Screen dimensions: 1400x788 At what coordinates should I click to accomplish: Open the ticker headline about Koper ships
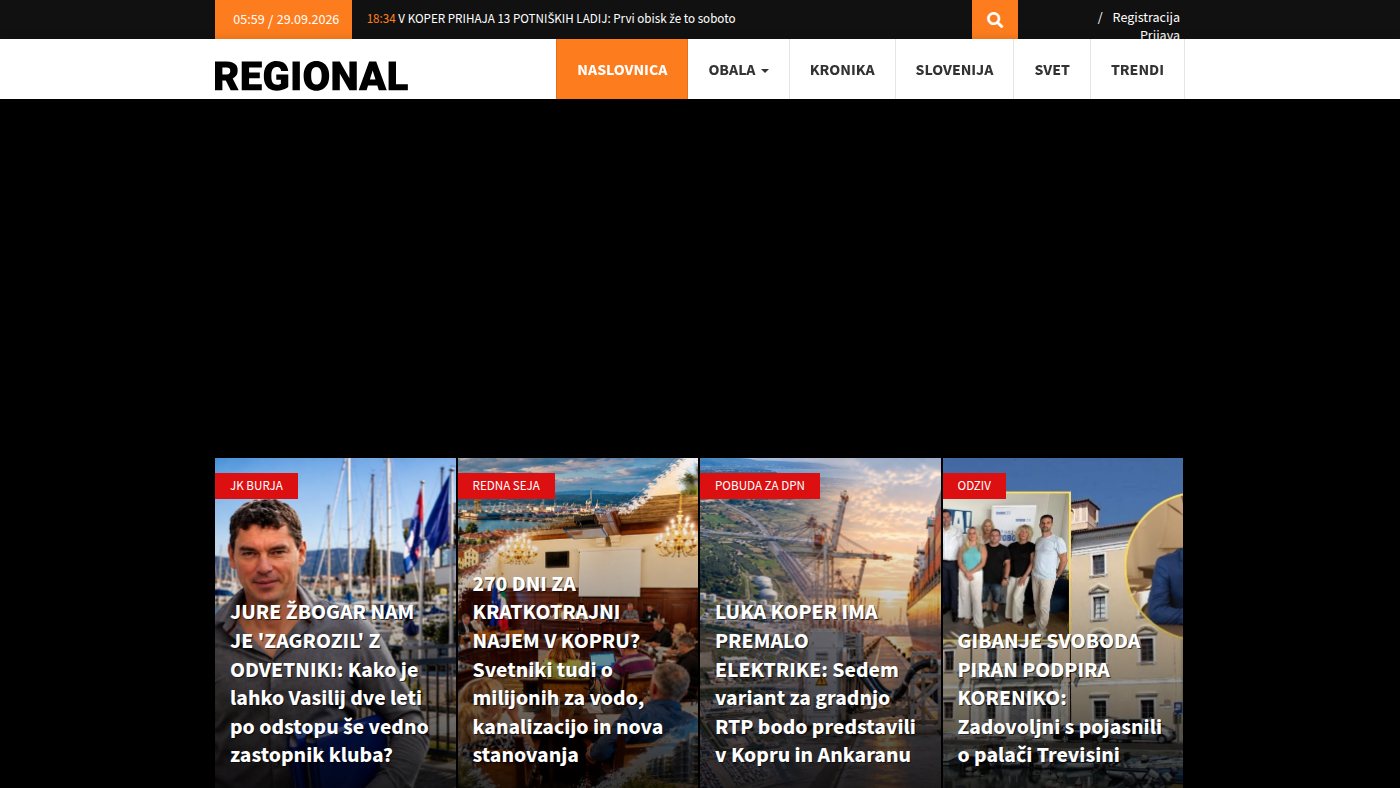(567, 19)
